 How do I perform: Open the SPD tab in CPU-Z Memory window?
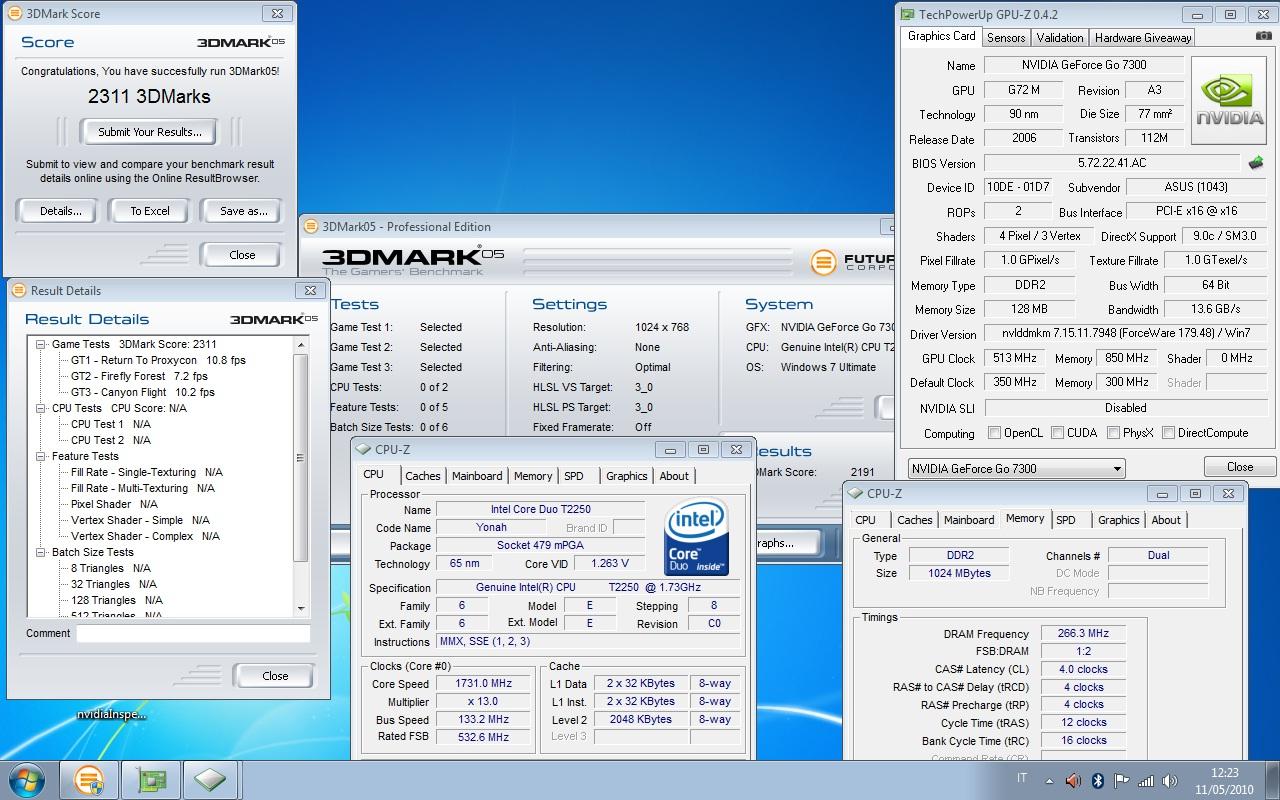1067,520
